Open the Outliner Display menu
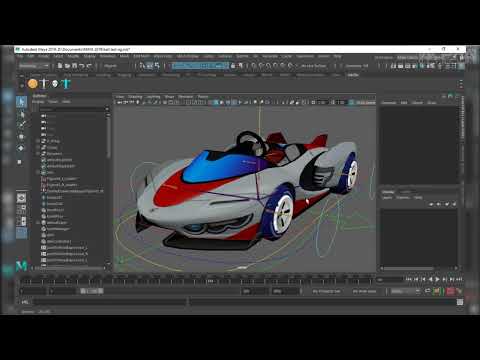Image resolution: width=480 pixels, height=360 pixels. pyautogui.click(x=38, y=101)
